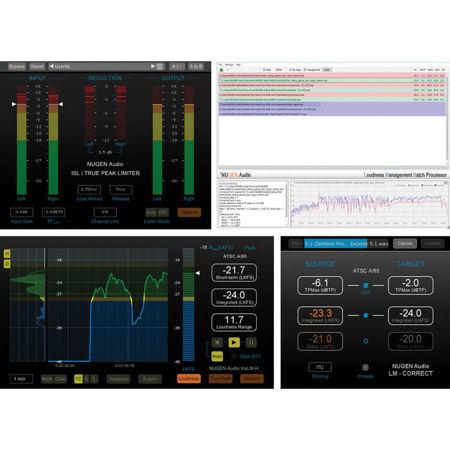Open Settings menu in Batch Processor
Image resolution: width=450 pixels, height=450 pixels.
coord(229,65)
